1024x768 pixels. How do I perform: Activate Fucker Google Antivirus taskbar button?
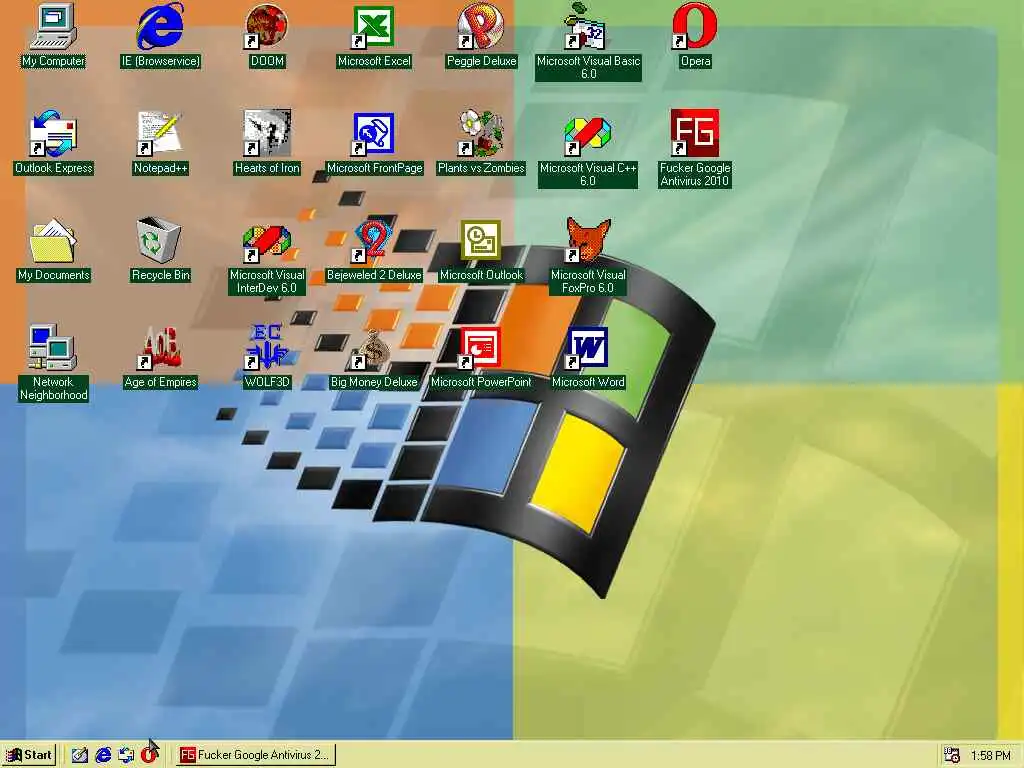(255, 755)
